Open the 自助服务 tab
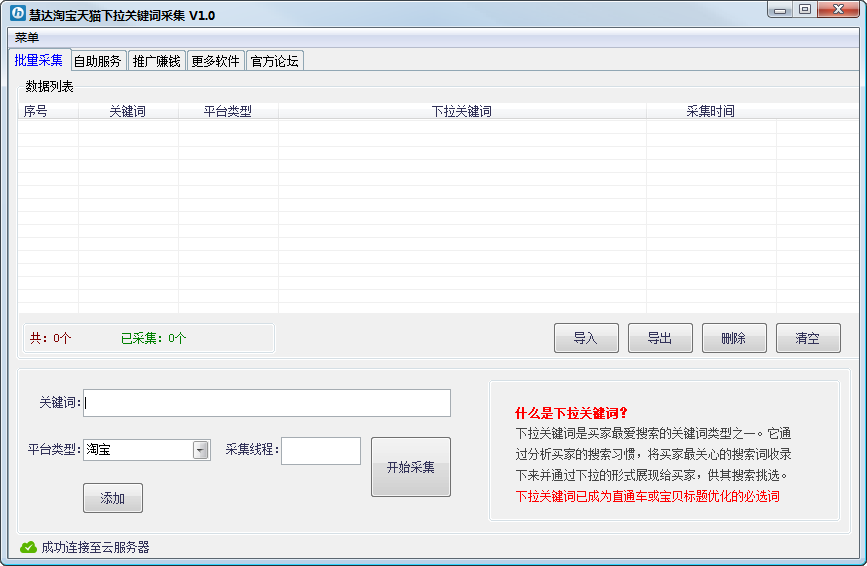The width and height of the screenshot is (867, 566). pyautogui.click(x=97, y=61)
